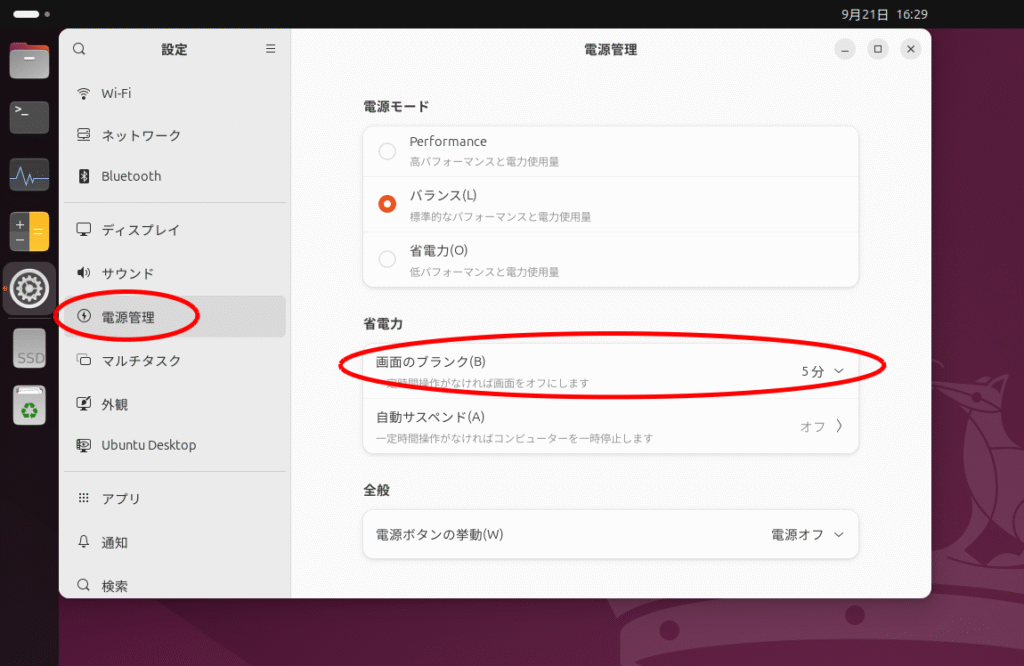
Task: Click the appearance icon beside 外観
Action: tap(84, 404)
